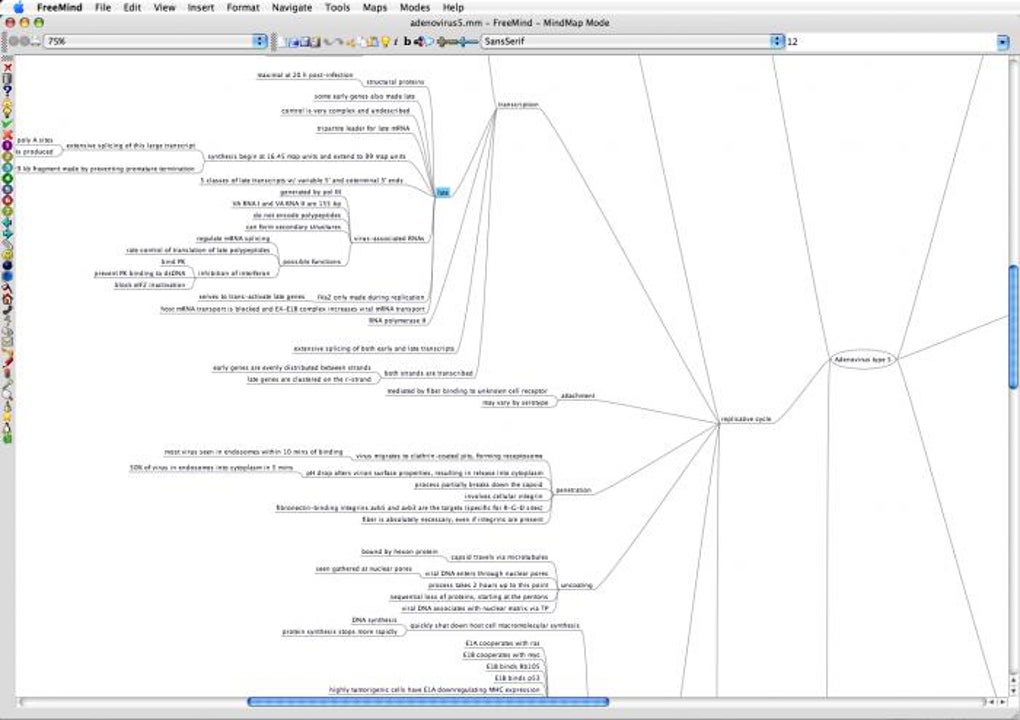Select the 'E1B binds p53' node

(517, 678)
